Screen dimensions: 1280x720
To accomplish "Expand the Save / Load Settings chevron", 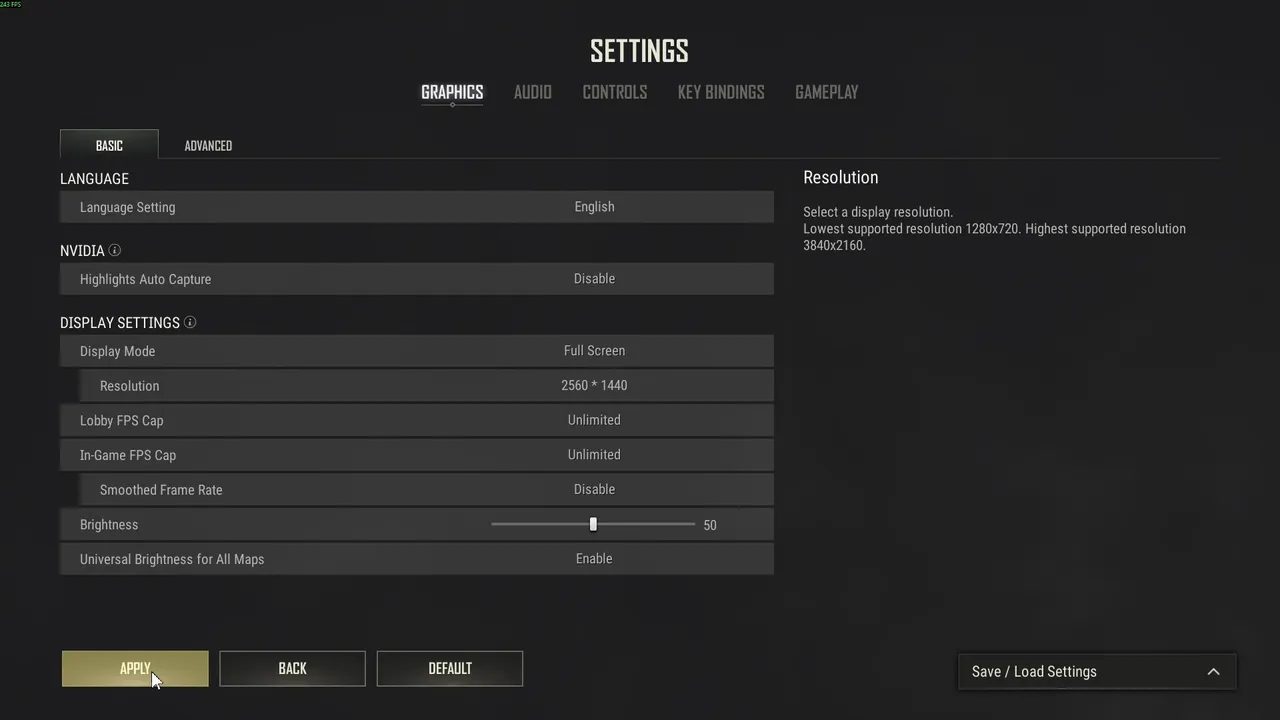I will 1213,672.
